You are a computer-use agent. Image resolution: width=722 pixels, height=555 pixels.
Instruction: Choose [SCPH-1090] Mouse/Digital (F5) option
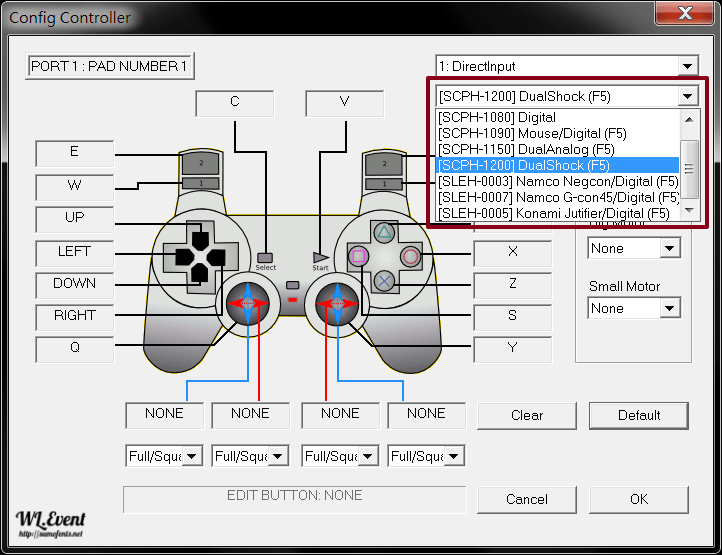point(557,134)
